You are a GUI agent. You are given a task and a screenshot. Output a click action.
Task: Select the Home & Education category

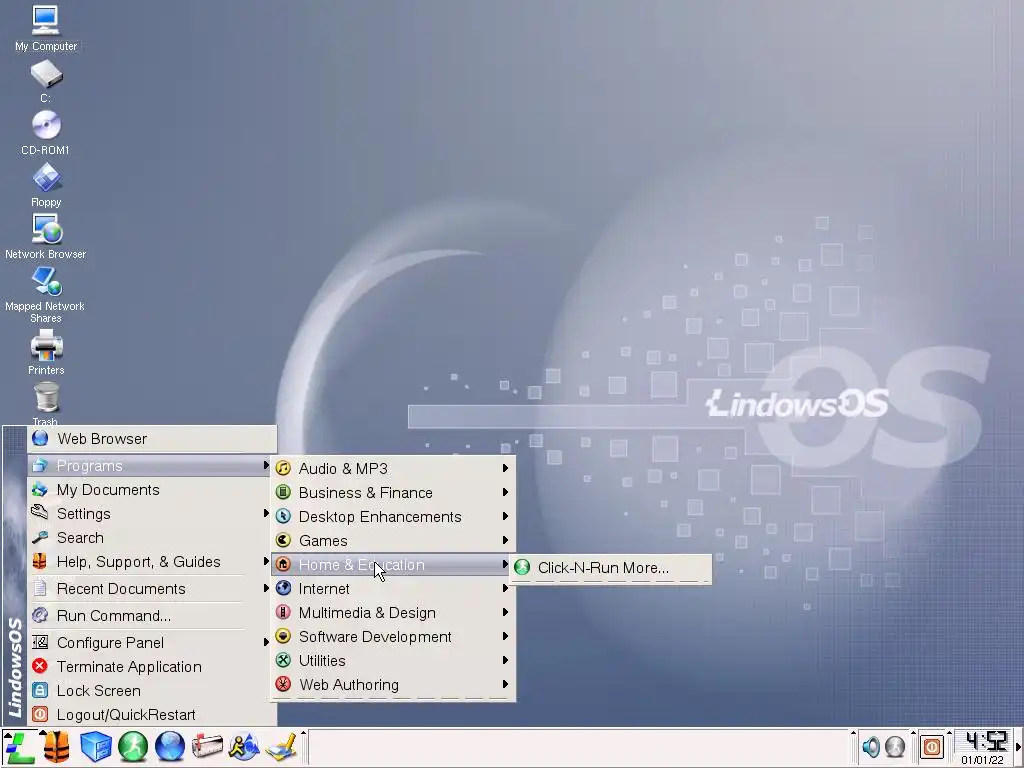coord(392,565)
